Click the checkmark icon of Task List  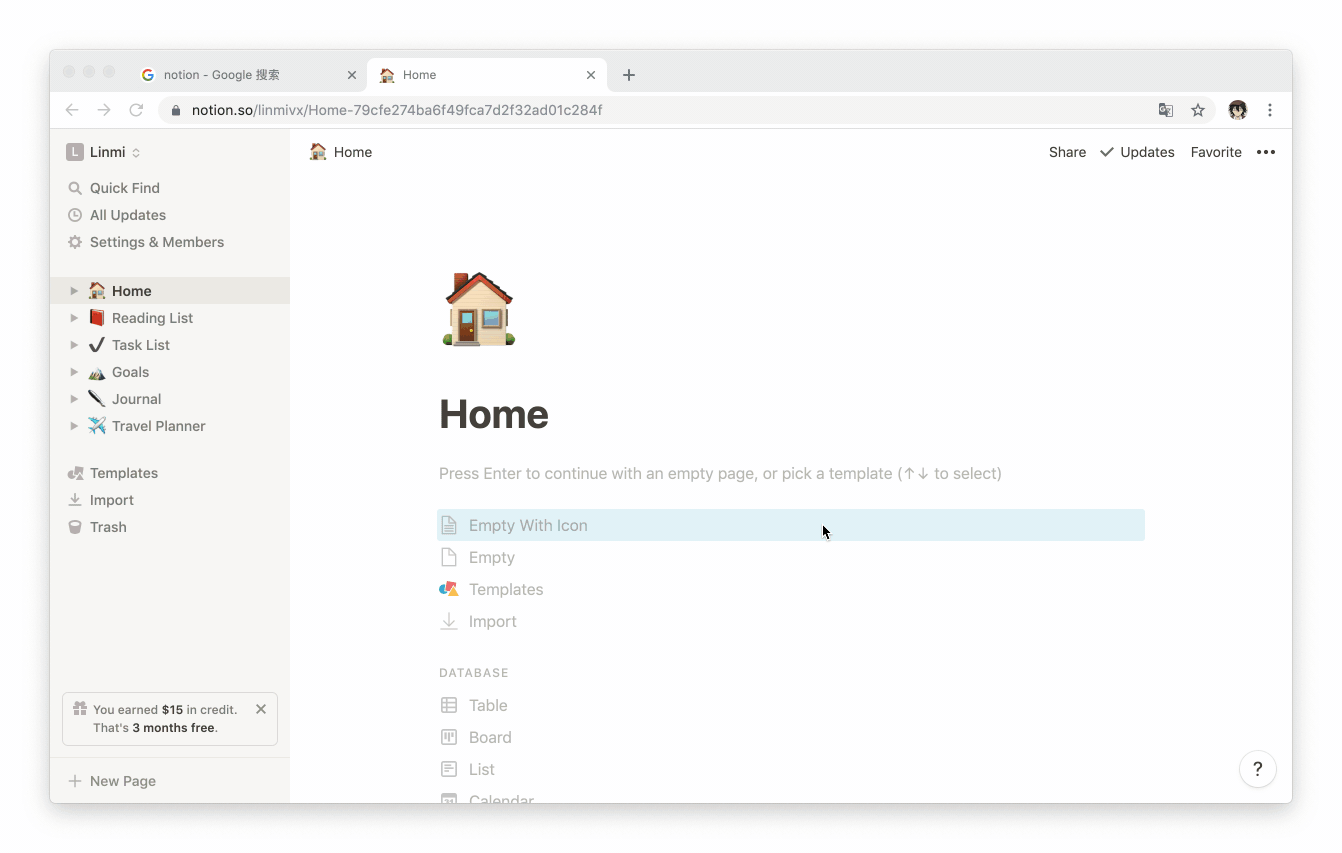(97, 345)
